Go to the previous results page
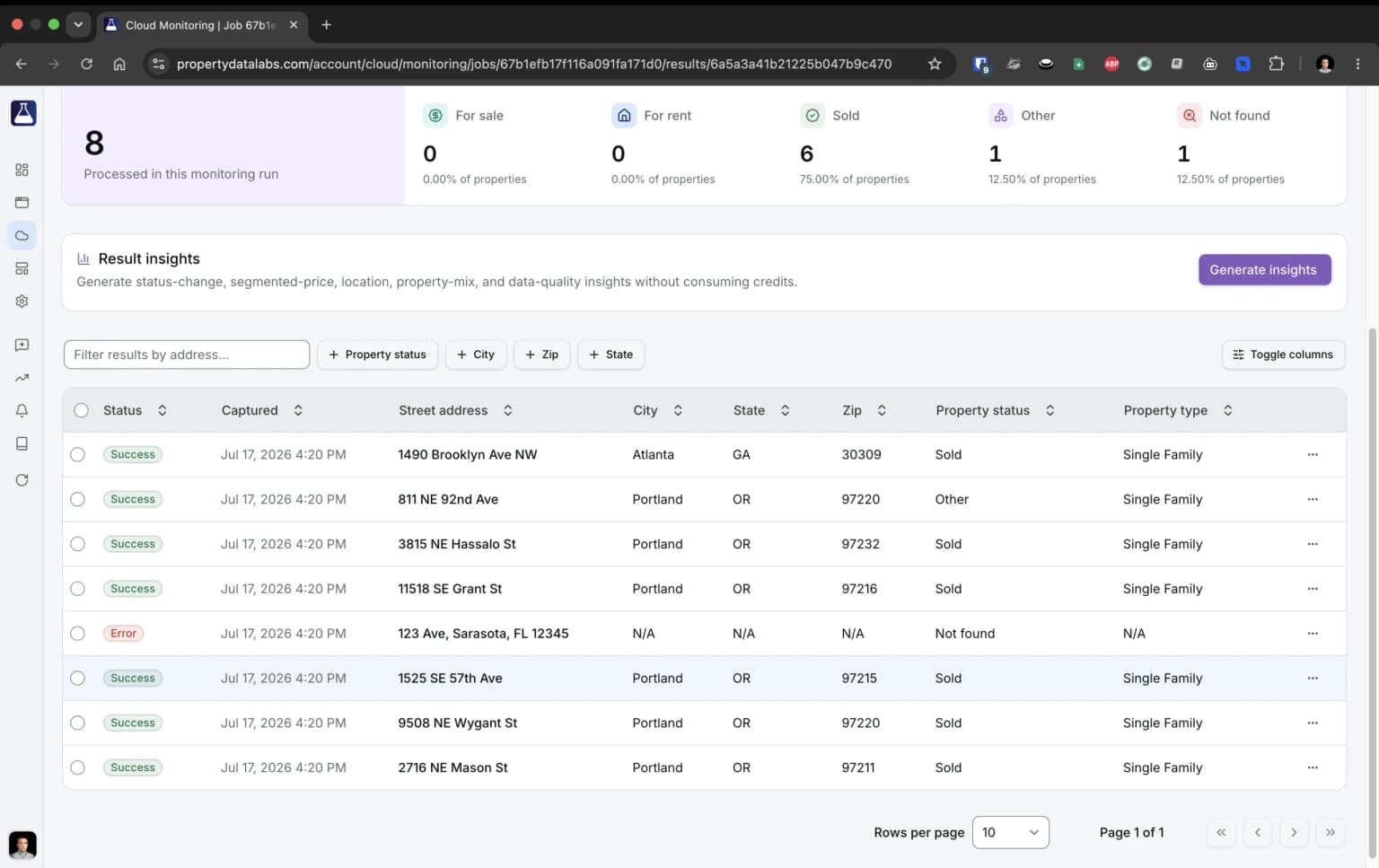This screenshot has height=868, width=1379. tap(1258, 832)
